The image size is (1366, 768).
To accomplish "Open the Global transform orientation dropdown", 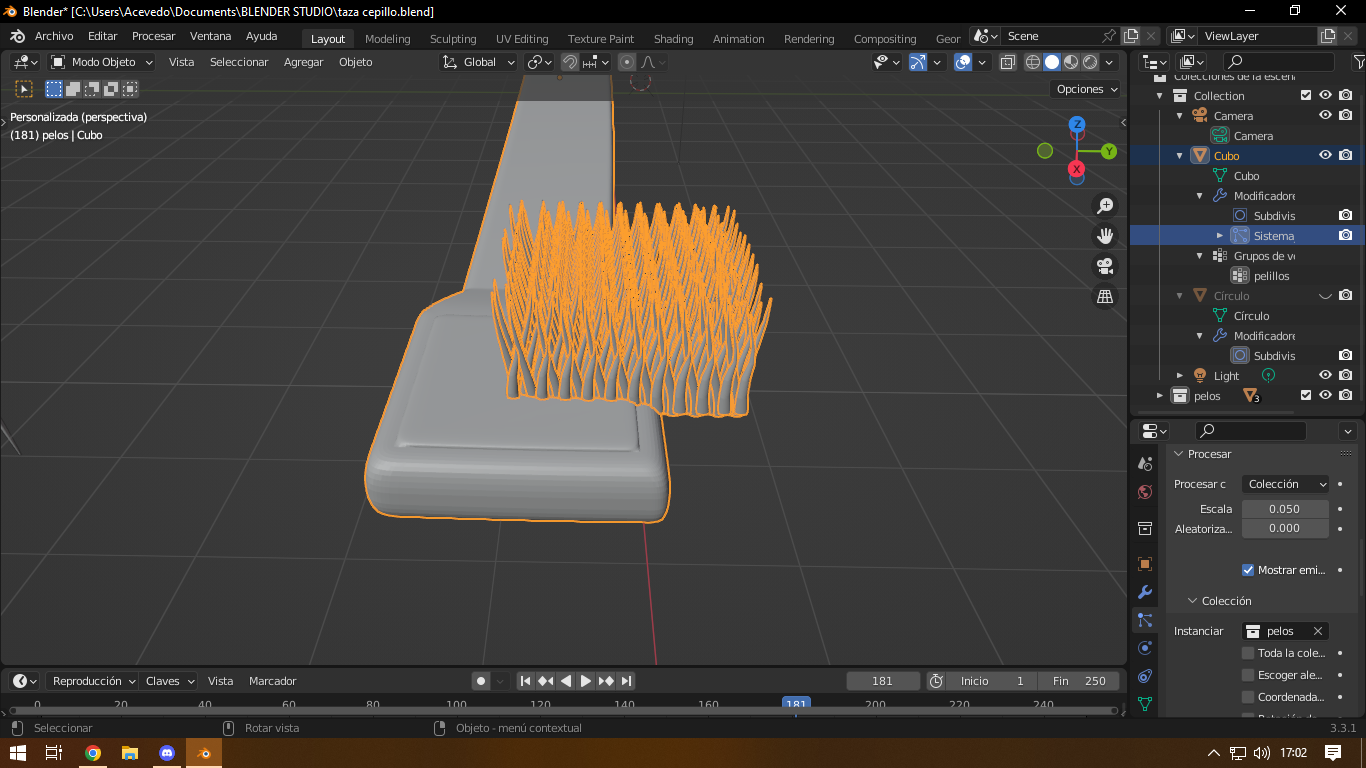I will (479, 62).
